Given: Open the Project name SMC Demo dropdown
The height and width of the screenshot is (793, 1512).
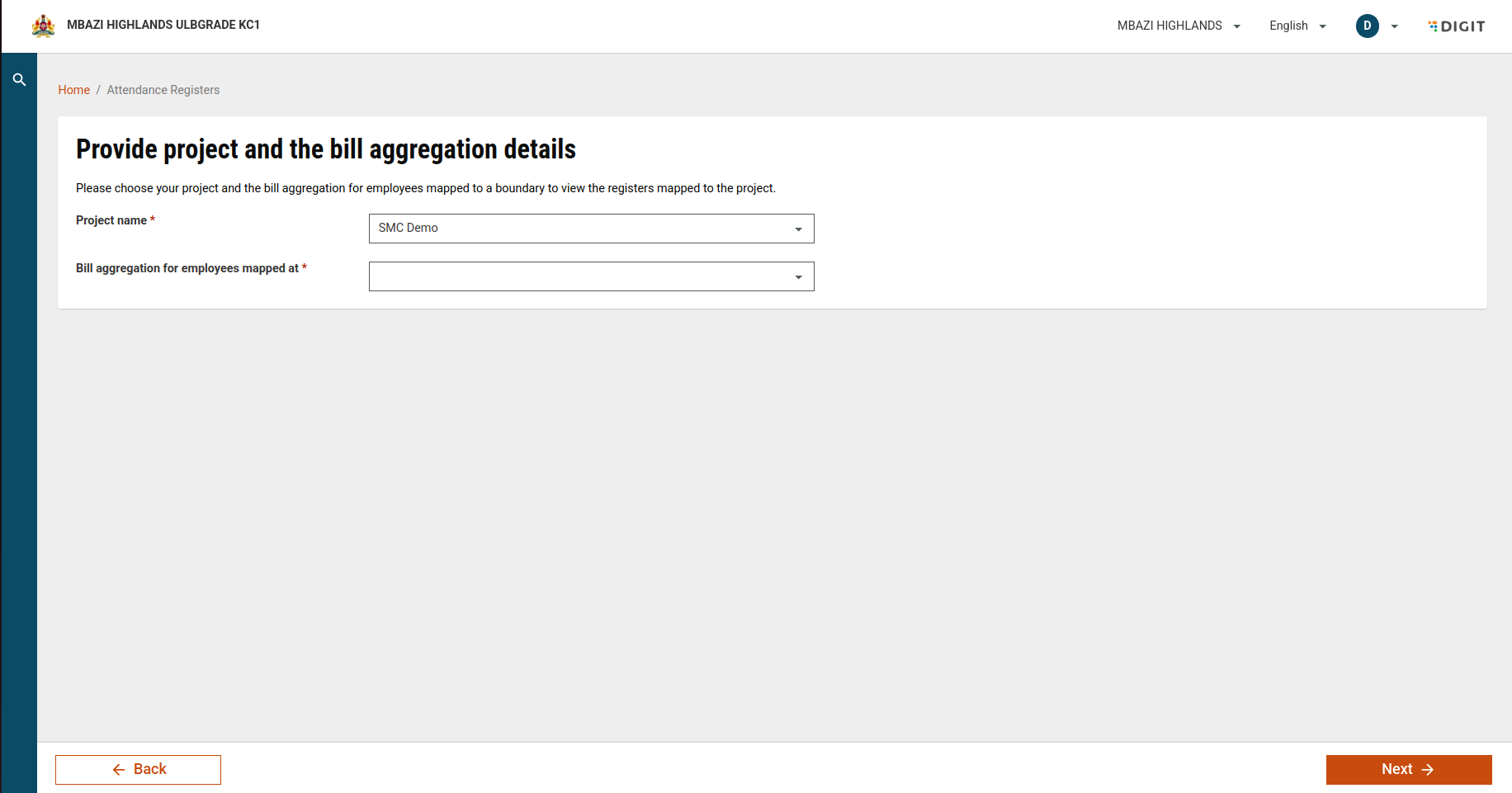Looking at the screenshot, I should pyautogui.click(x=591, y=229).
